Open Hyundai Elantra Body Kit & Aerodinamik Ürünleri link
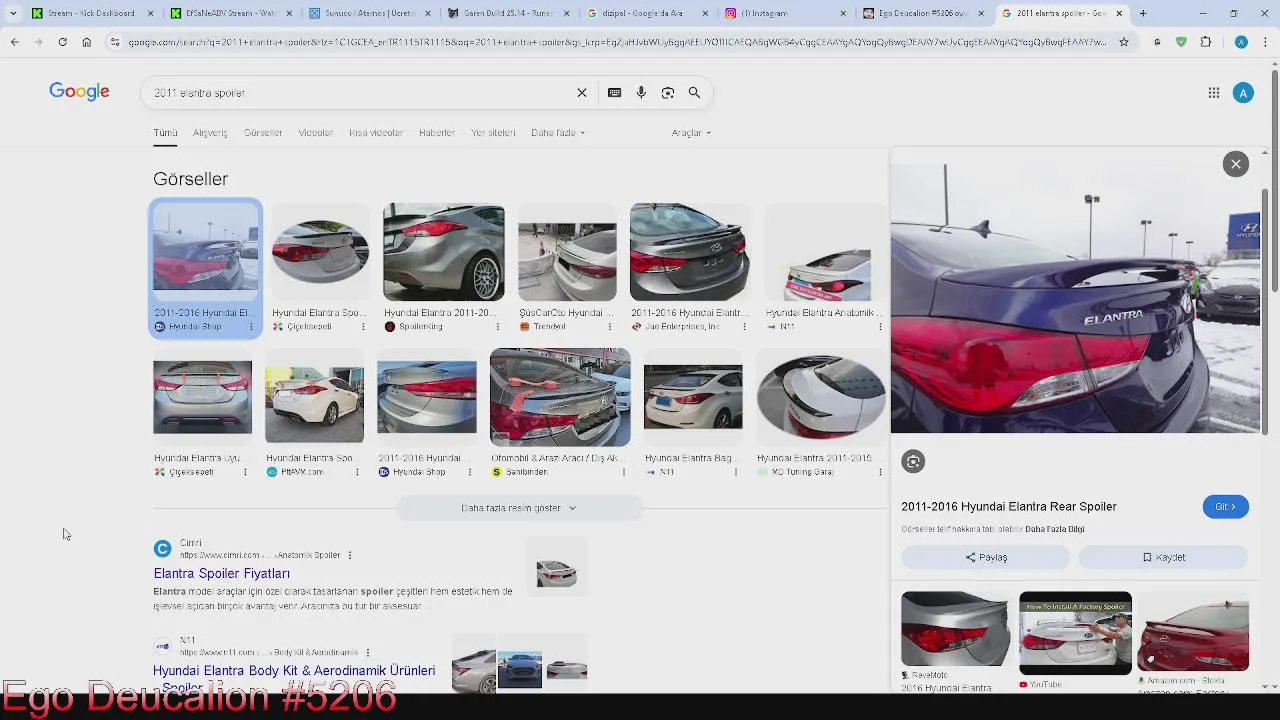The height and width of the screenshot is (720, 1280). (294, 670)
